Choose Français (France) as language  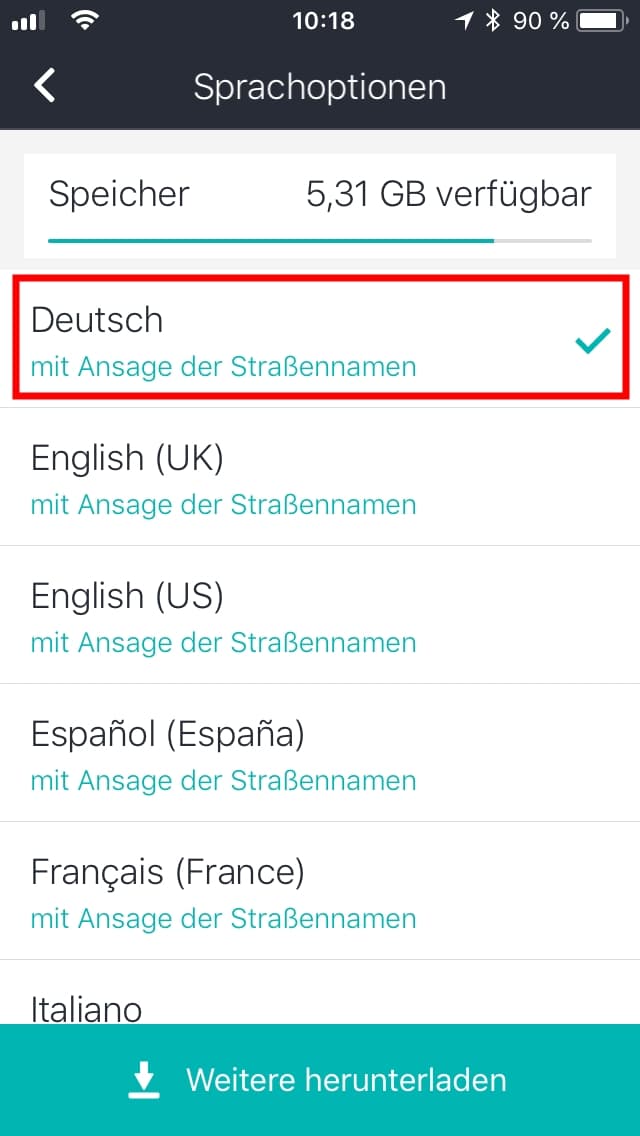click(x=320, y=891)
